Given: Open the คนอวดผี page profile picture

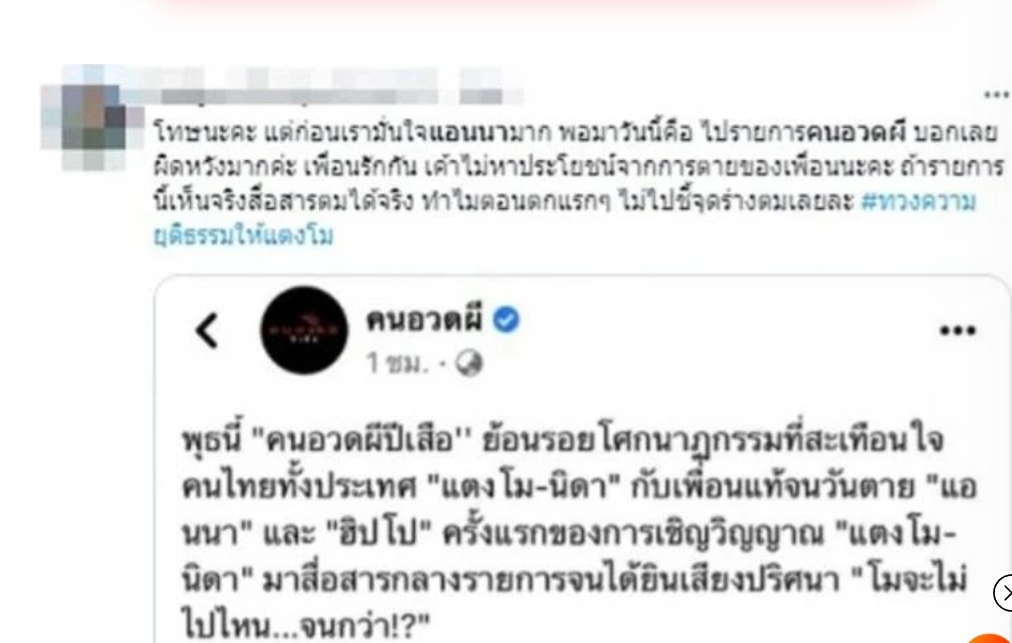Looking at the screenshot, I should coord(304,330).
